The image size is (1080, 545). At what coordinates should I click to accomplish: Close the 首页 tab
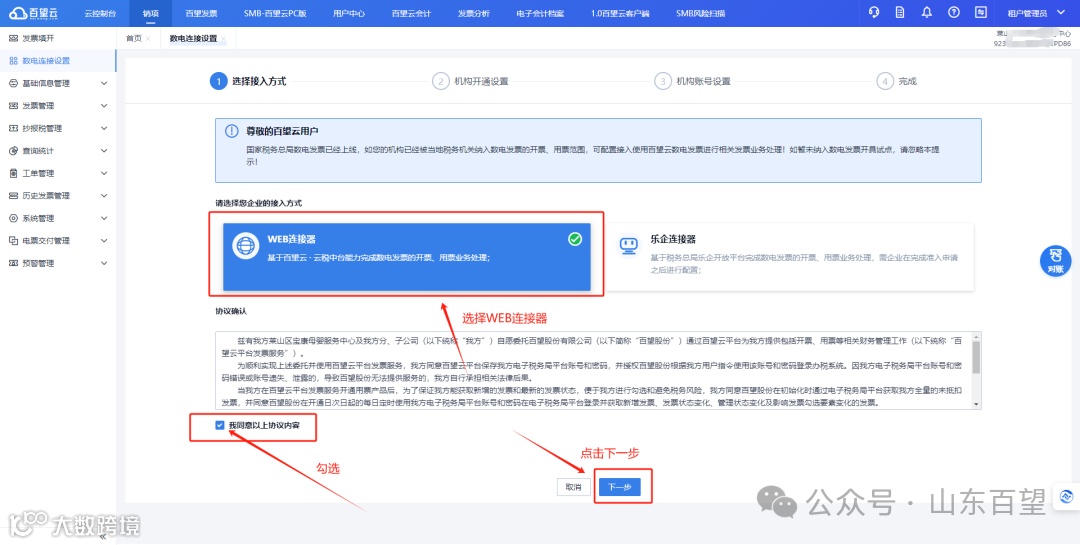click(148, 39)
